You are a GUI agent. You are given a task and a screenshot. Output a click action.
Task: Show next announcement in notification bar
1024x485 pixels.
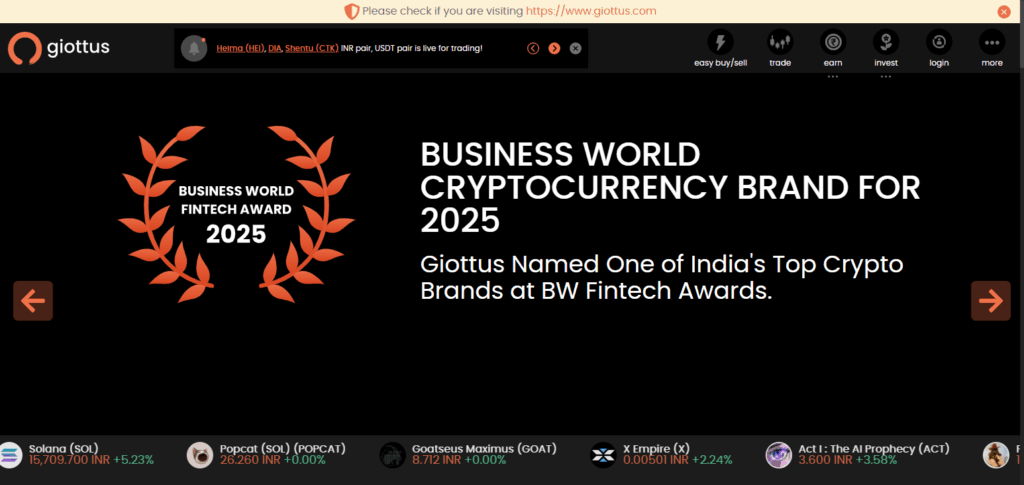pyautogui.click(x=554, y=48)
